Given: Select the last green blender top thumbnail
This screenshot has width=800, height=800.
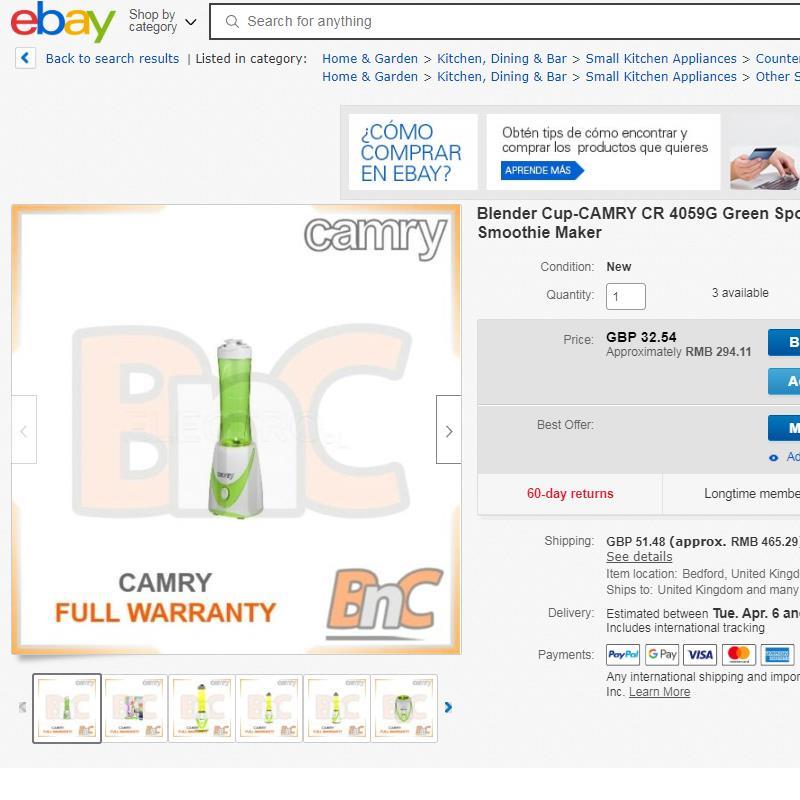Looking at the screenshot, I should (404, 708).
